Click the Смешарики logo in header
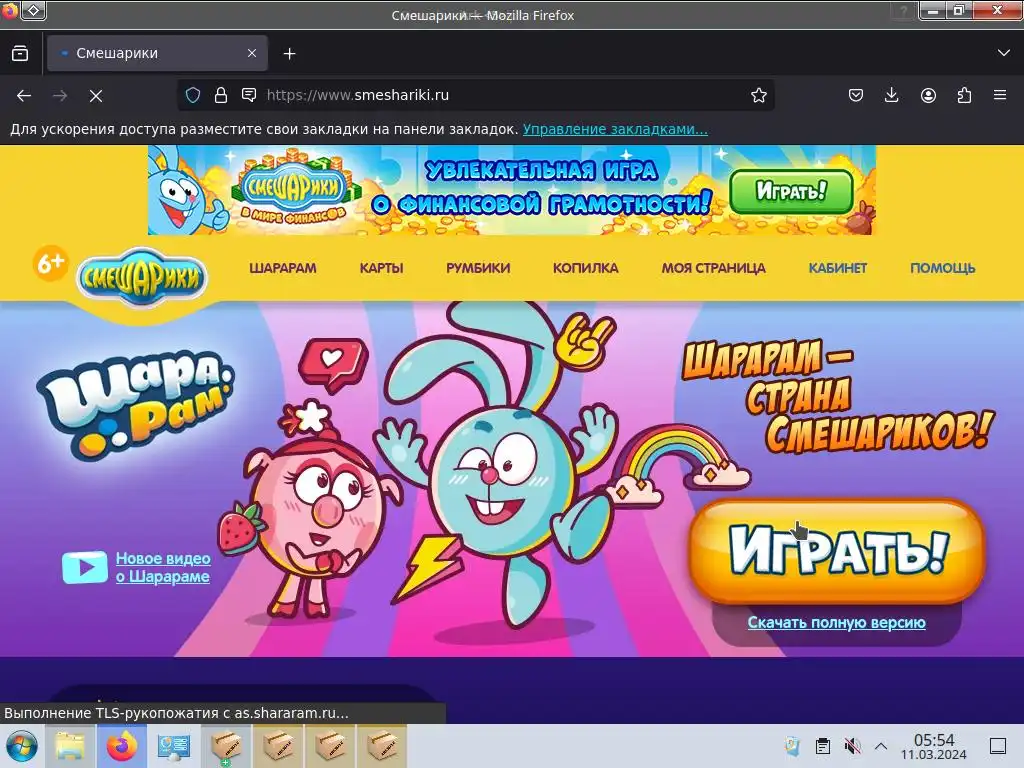The width and height of the screenshot is (1024, 768). pyautogui.click(x=142, y=278)
